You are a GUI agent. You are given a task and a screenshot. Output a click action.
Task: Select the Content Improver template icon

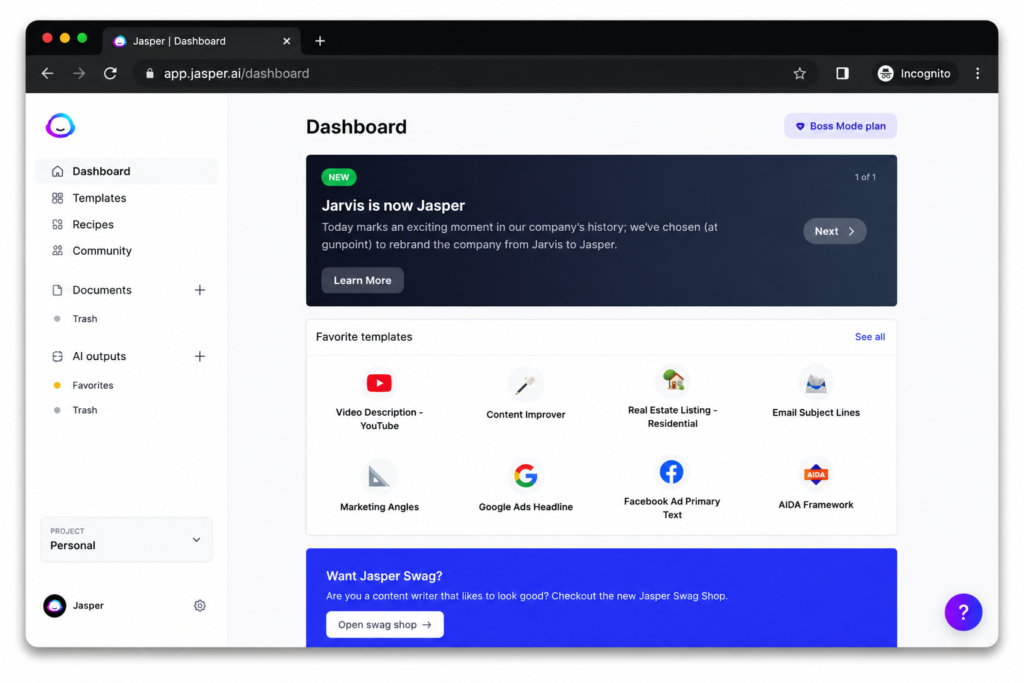pyautogui.click(x=526, y=385)
